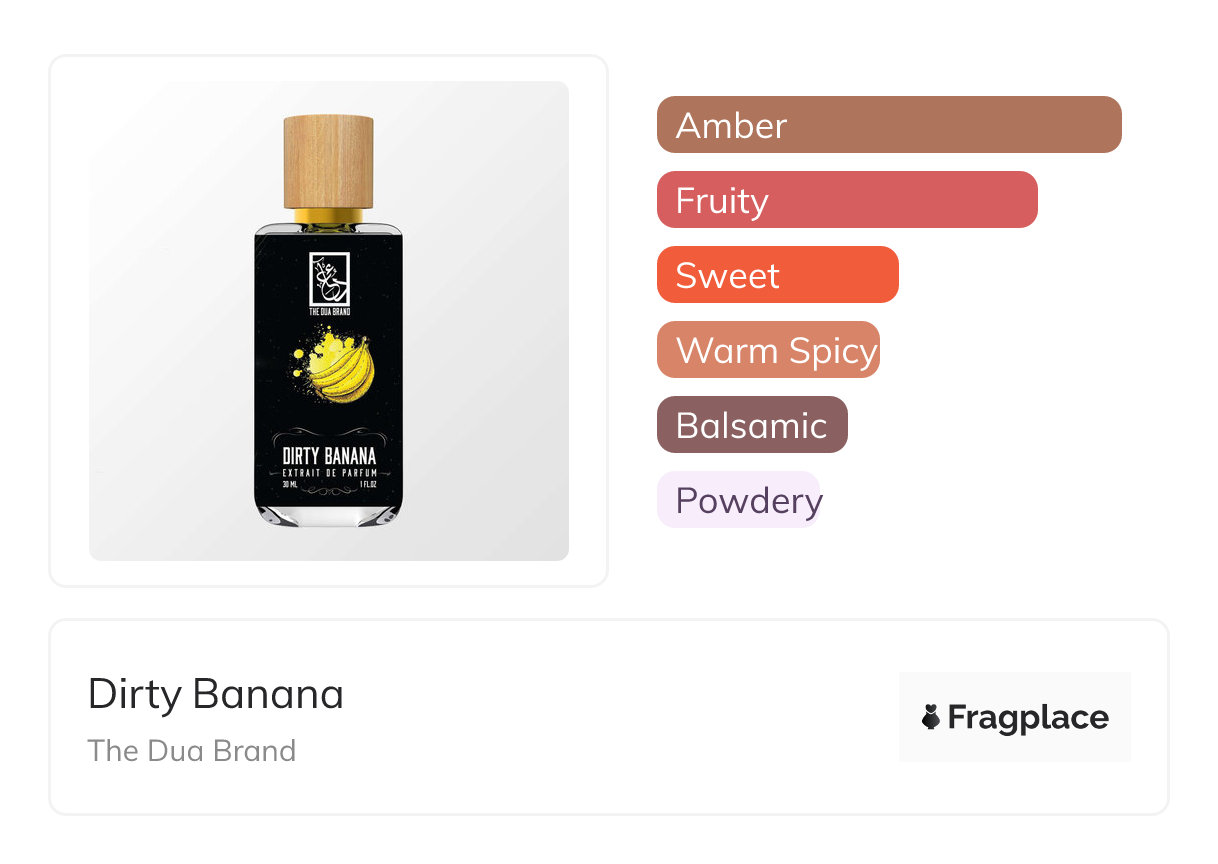Choose the Sweet accord bar
This screenshot has height=864, width=1218.
pyautogui.click(x=777, y=275)
